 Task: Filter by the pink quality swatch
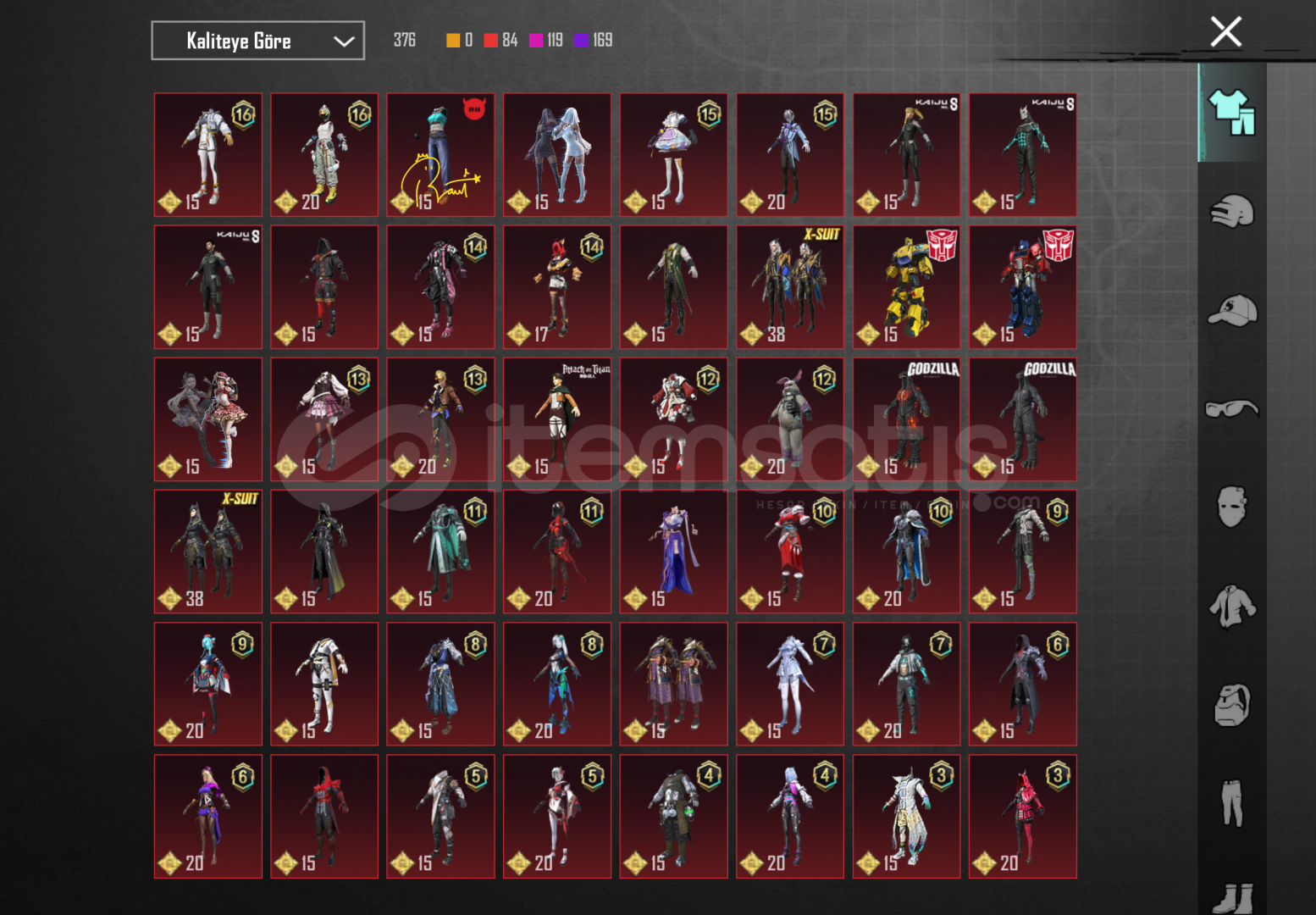(536, 40)
